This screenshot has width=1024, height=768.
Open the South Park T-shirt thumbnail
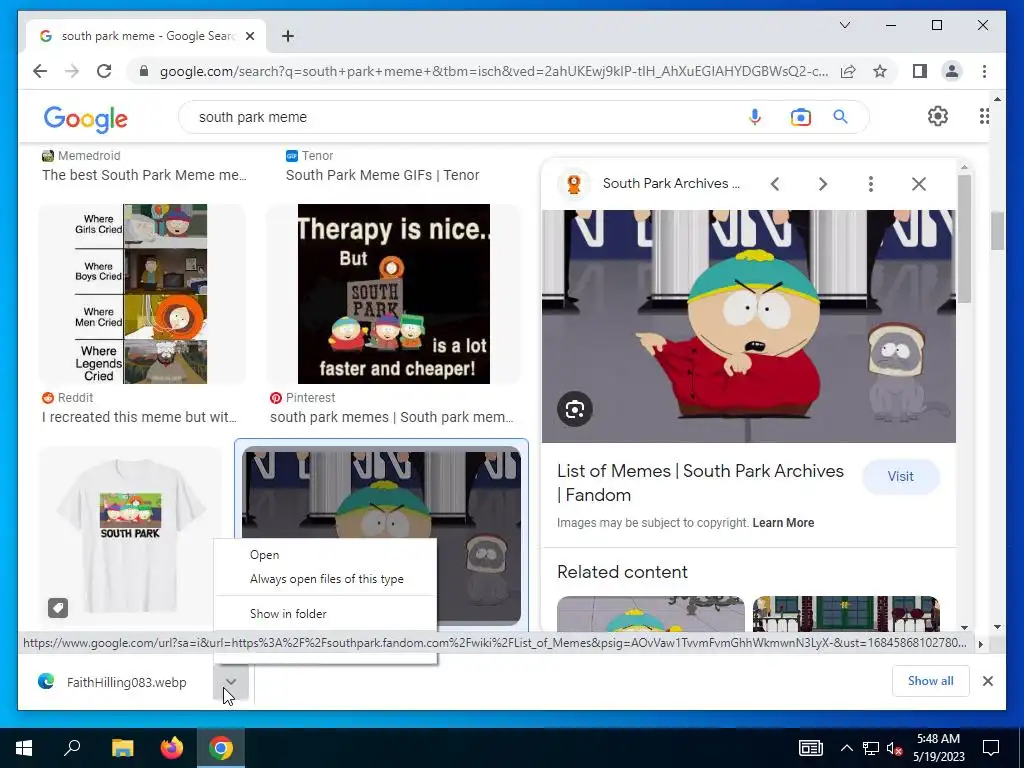point(130,536)
